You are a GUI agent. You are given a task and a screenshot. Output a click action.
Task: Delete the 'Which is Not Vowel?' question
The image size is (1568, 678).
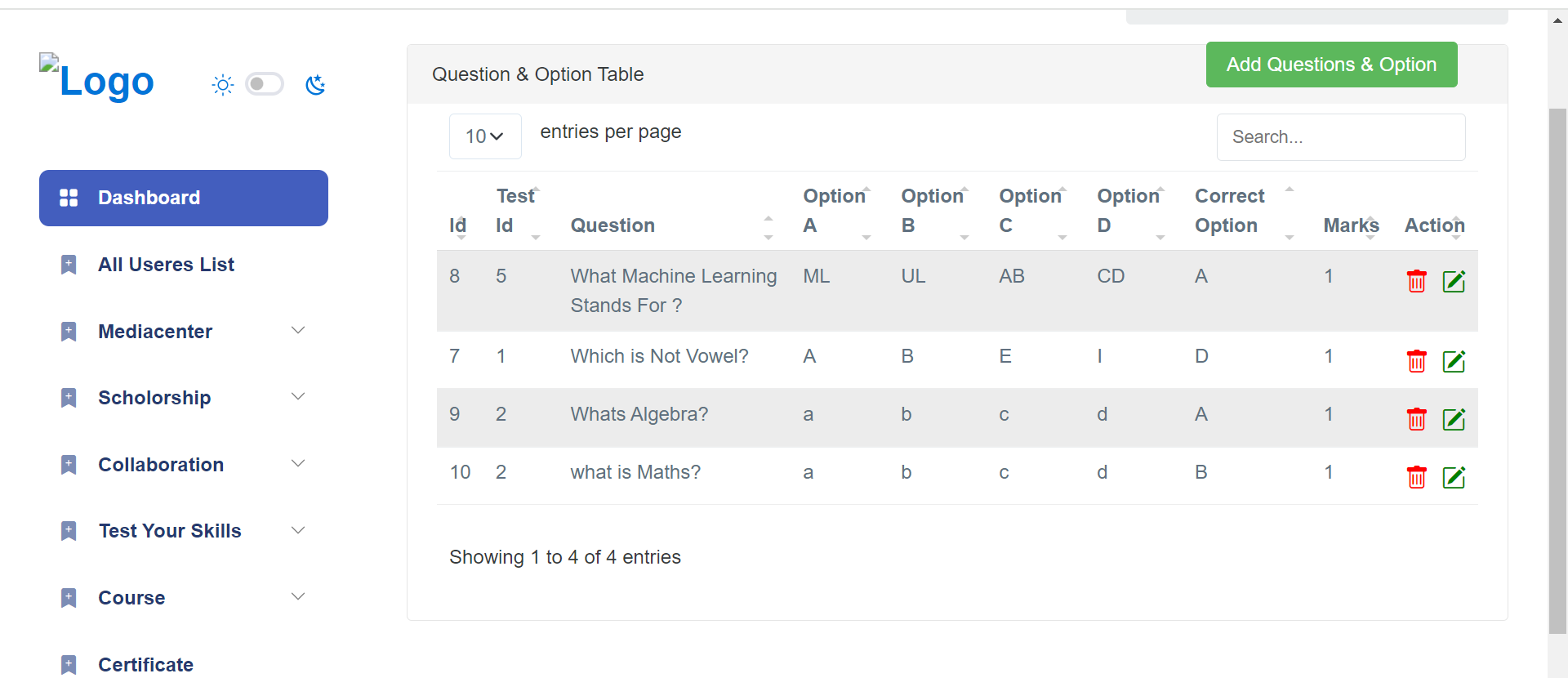pos(1416,361)
